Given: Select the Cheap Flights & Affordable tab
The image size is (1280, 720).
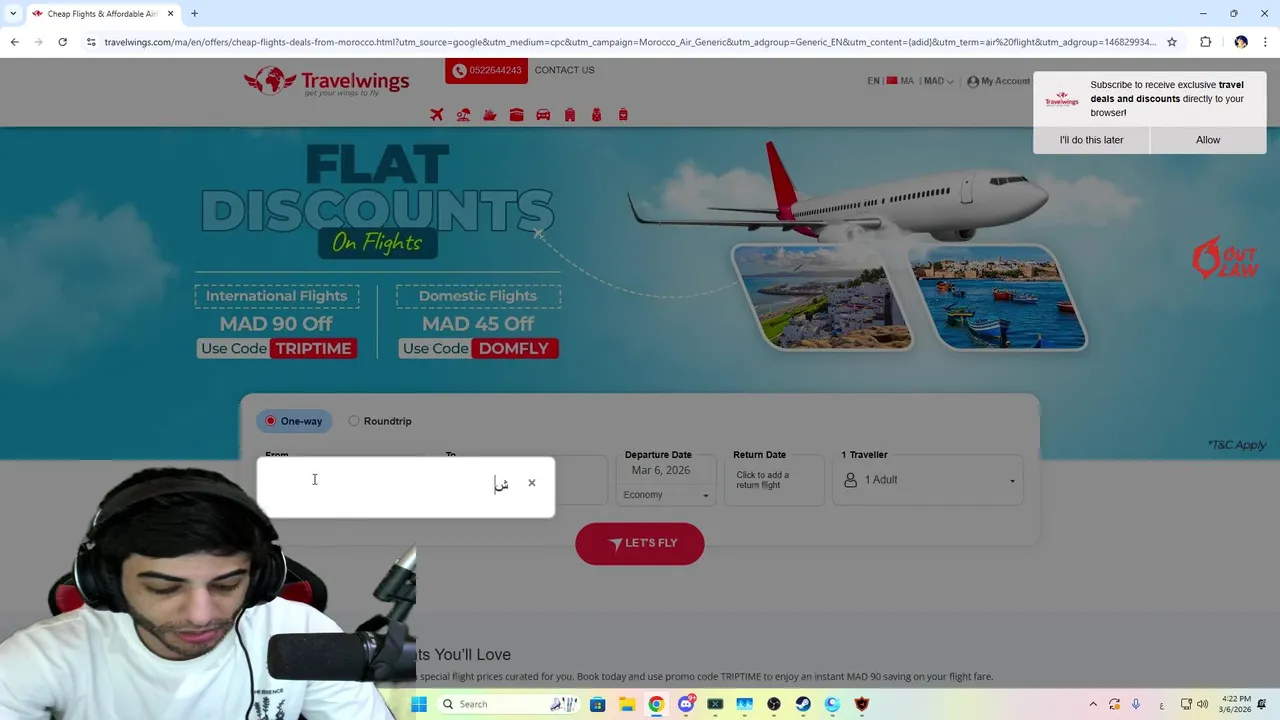Looking at the screenshot, I should (x=102, y=14).
